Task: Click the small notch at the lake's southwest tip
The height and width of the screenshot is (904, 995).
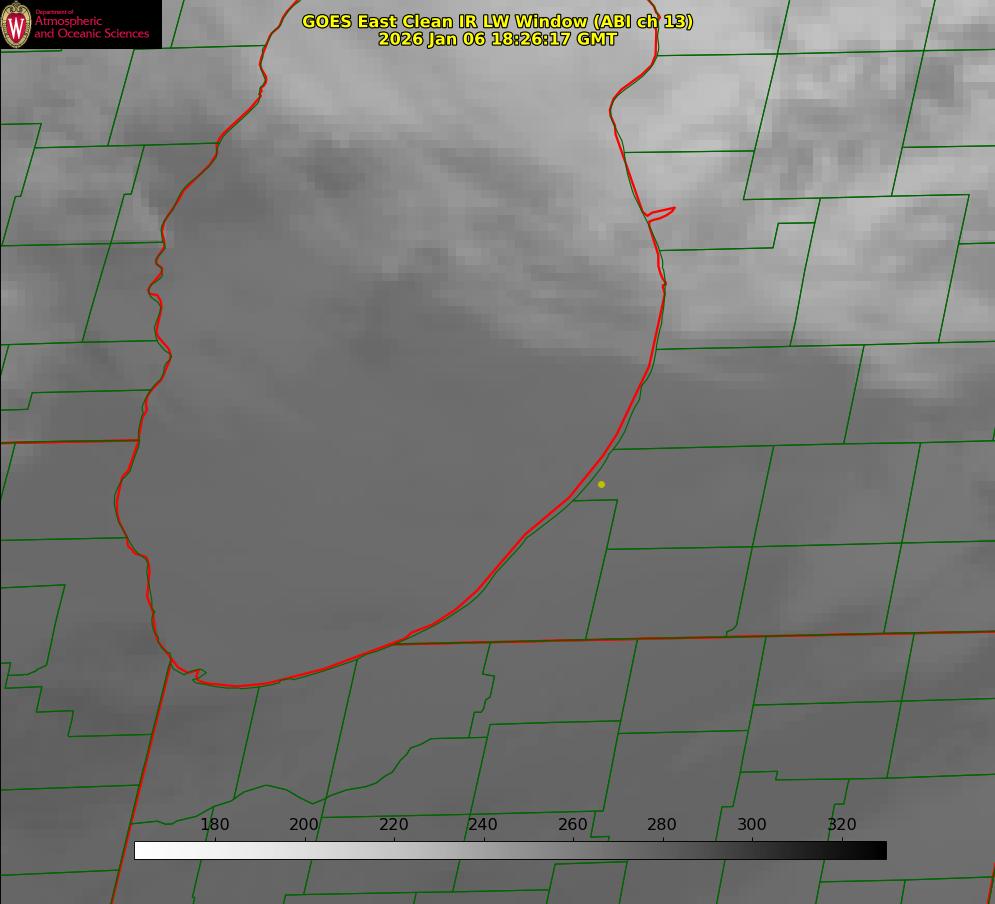Action: 197,675
